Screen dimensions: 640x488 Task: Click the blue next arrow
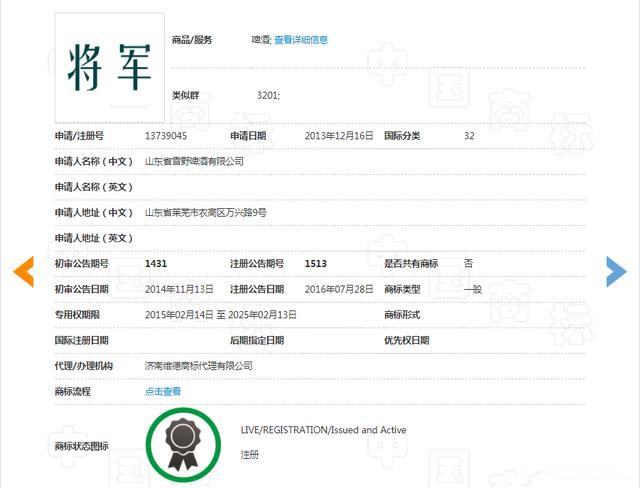[616, 271]
